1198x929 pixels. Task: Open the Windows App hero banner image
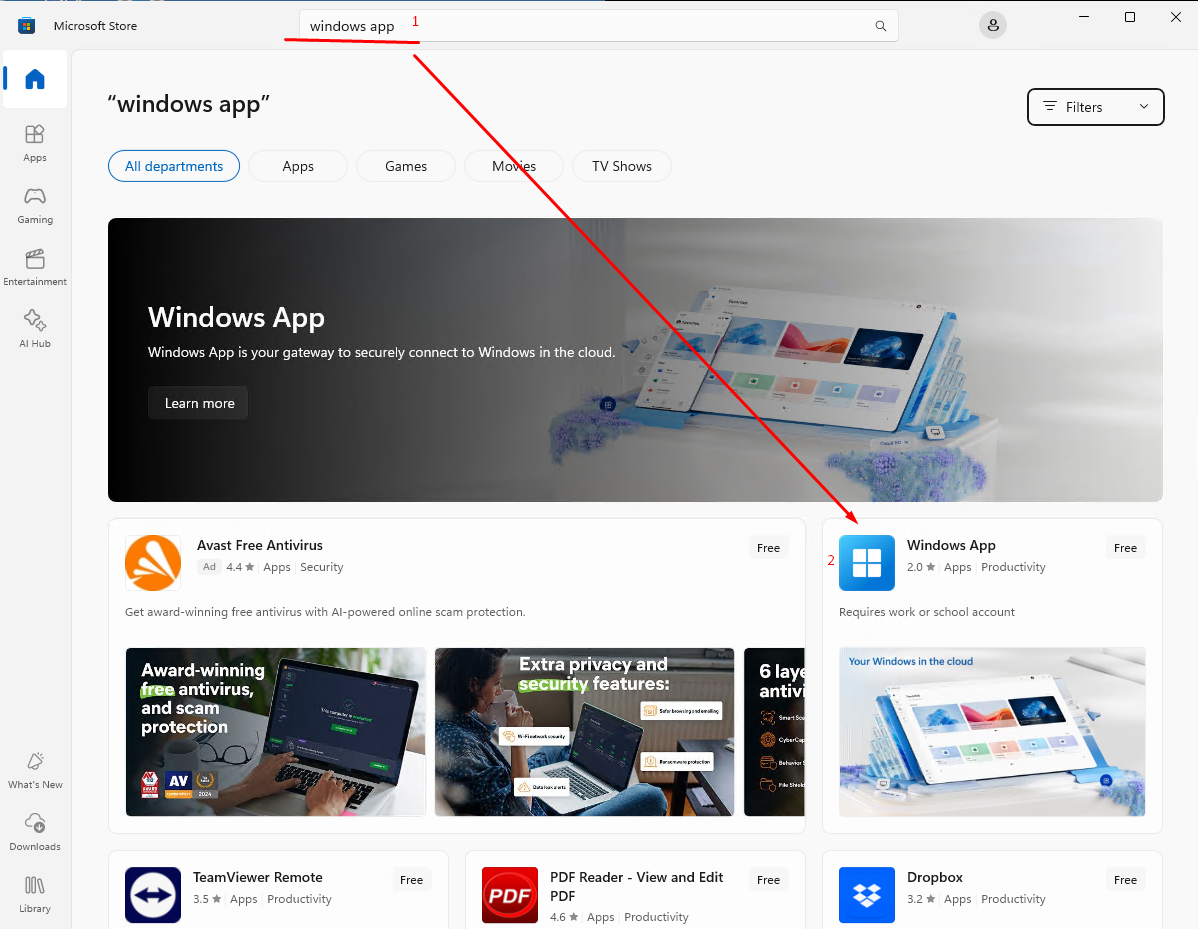(x=635, y=360)
